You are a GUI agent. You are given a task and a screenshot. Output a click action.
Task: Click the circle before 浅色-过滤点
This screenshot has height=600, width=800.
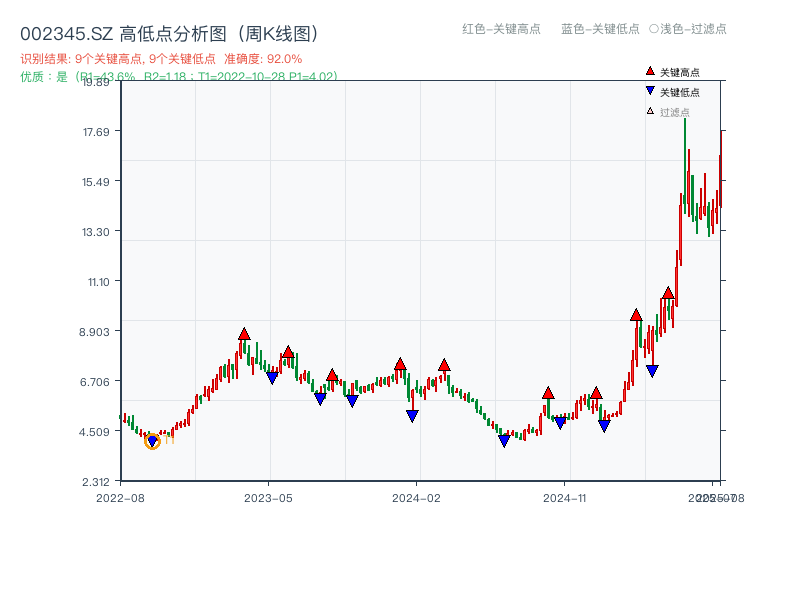tap(654, 29)
